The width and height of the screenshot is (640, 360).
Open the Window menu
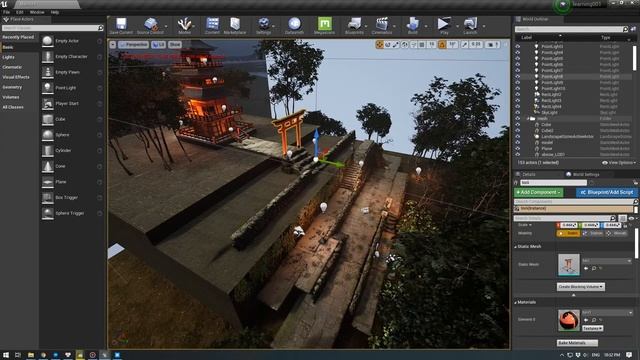coord(37,12)
